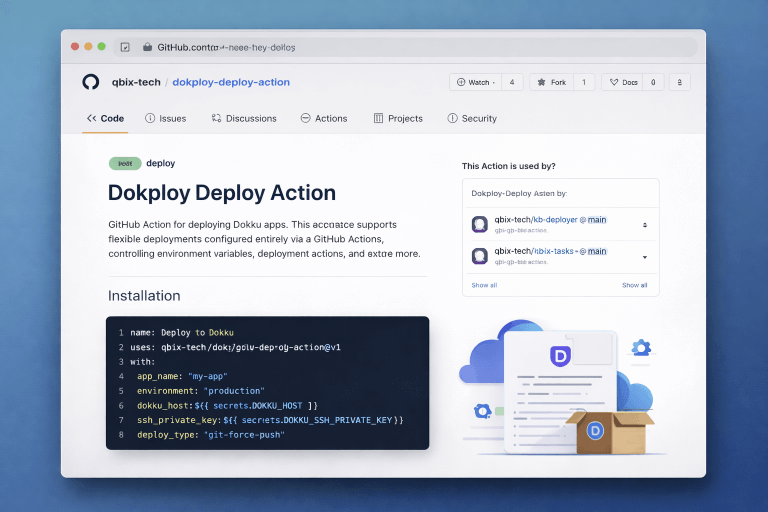Click code line 'environment: "production"'
The height and width of the screenshot is (512, 768).
[x=201, y=390]
